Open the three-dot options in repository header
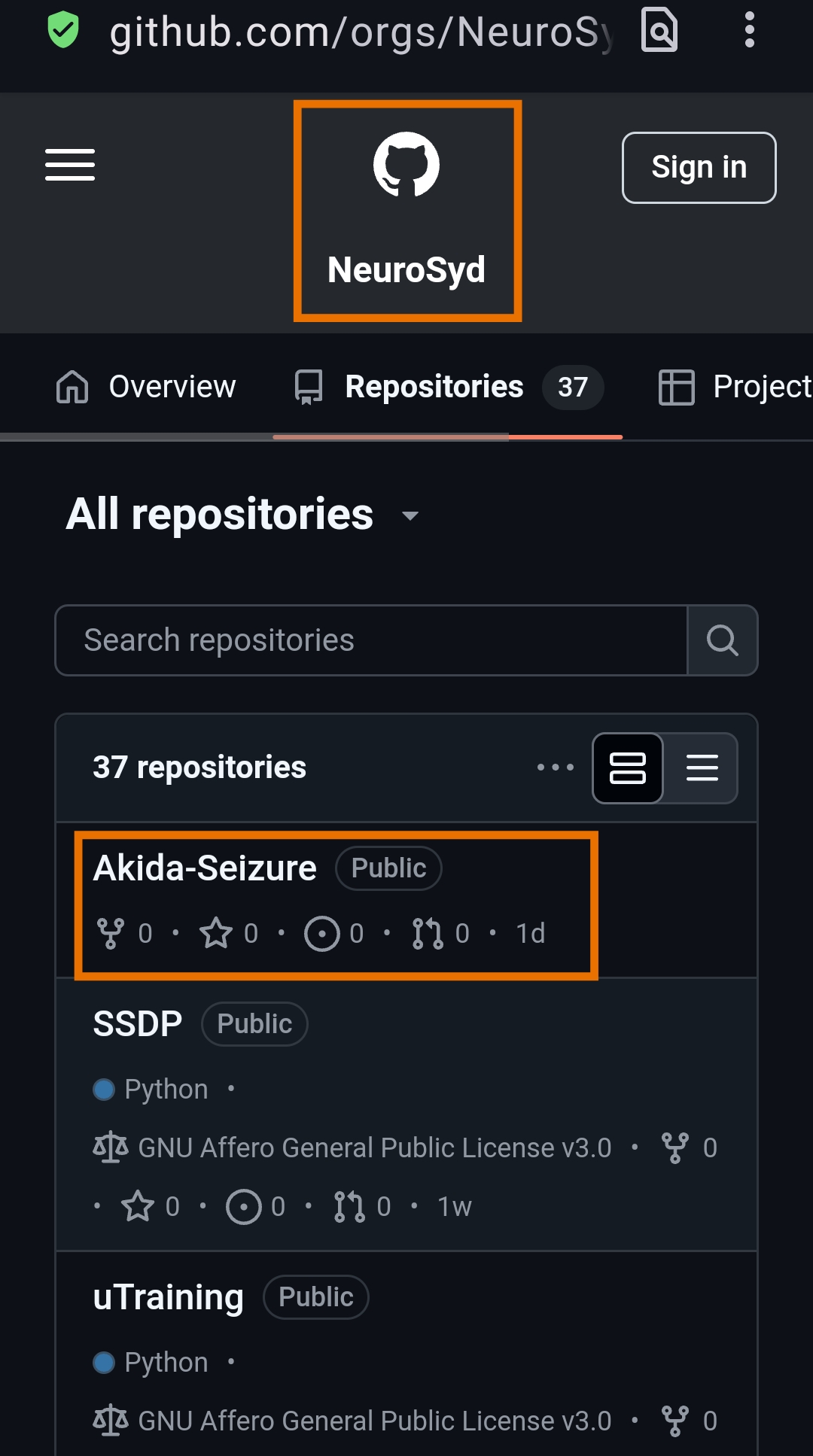 [x=556, y=768]
